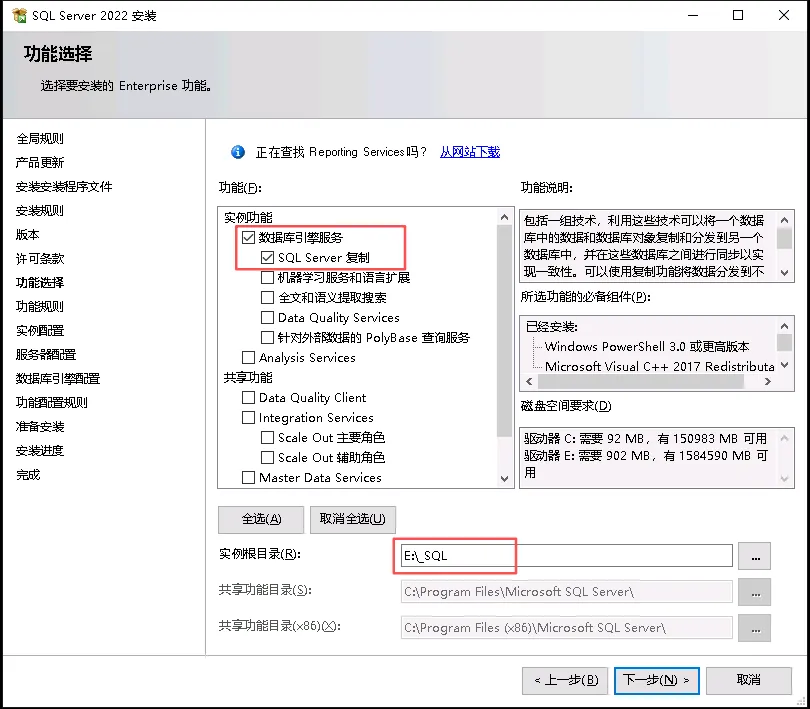This screenshot has width=810, height=709.
Task: Check the 全文和语义提取搜索 option
Action: pyautogui.click(x=267, y=298)
